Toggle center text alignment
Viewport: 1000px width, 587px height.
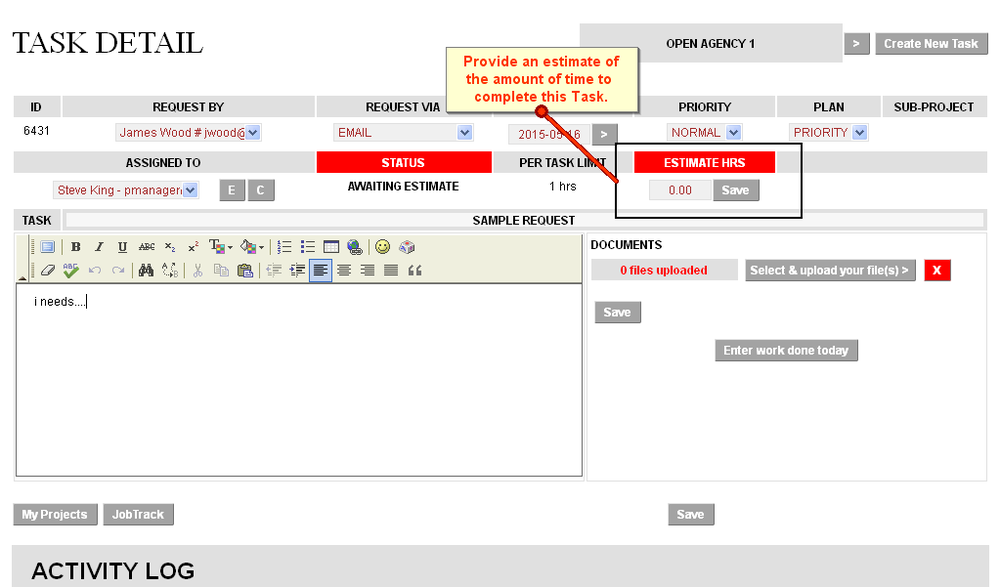coord(343,270)
